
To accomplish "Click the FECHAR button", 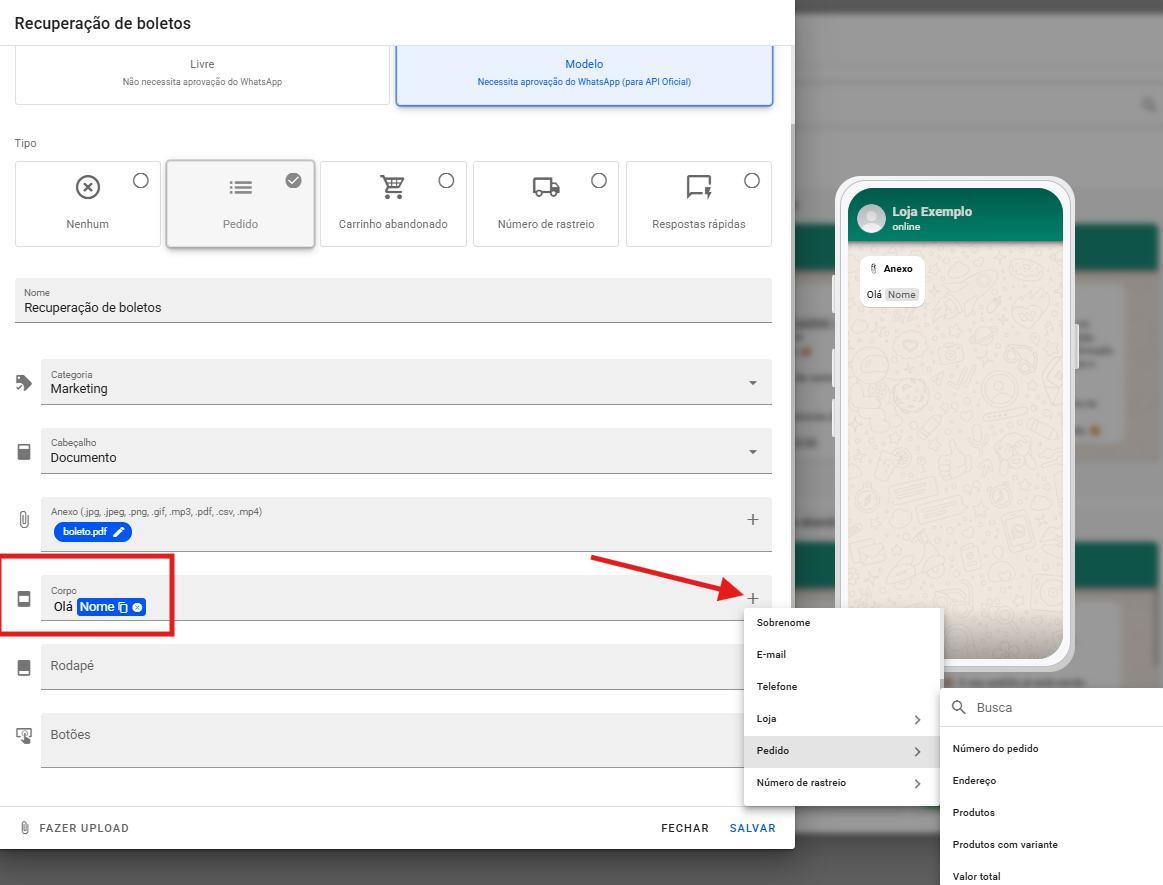I will pos(685,828).
